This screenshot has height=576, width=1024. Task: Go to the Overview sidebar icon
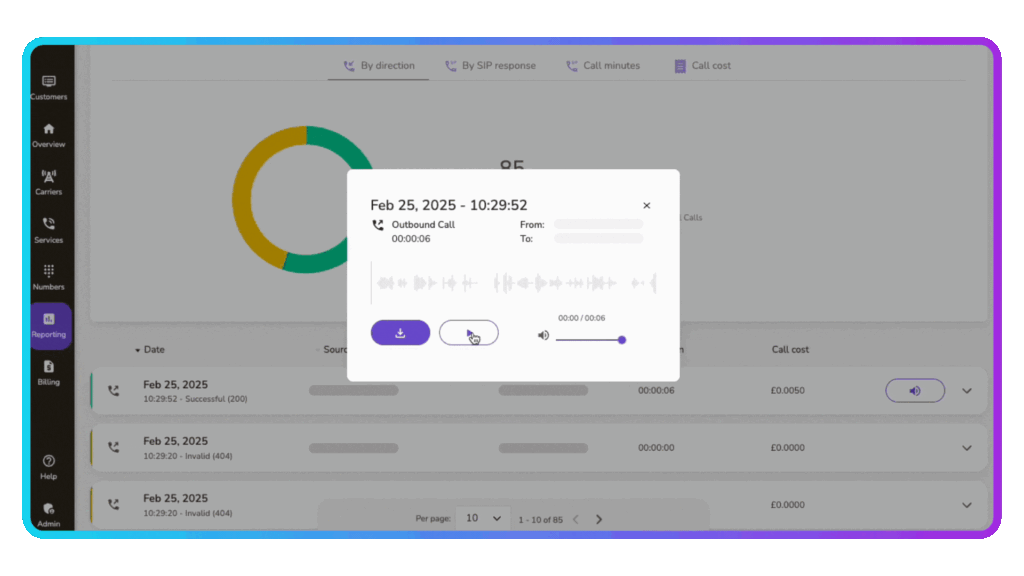[48, 135]
